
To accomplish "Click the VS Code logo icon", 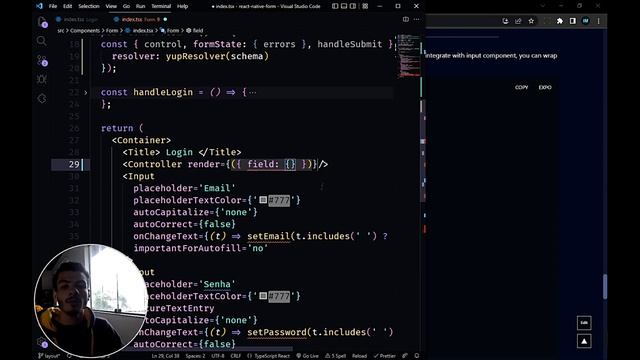I will coord(39,6).
